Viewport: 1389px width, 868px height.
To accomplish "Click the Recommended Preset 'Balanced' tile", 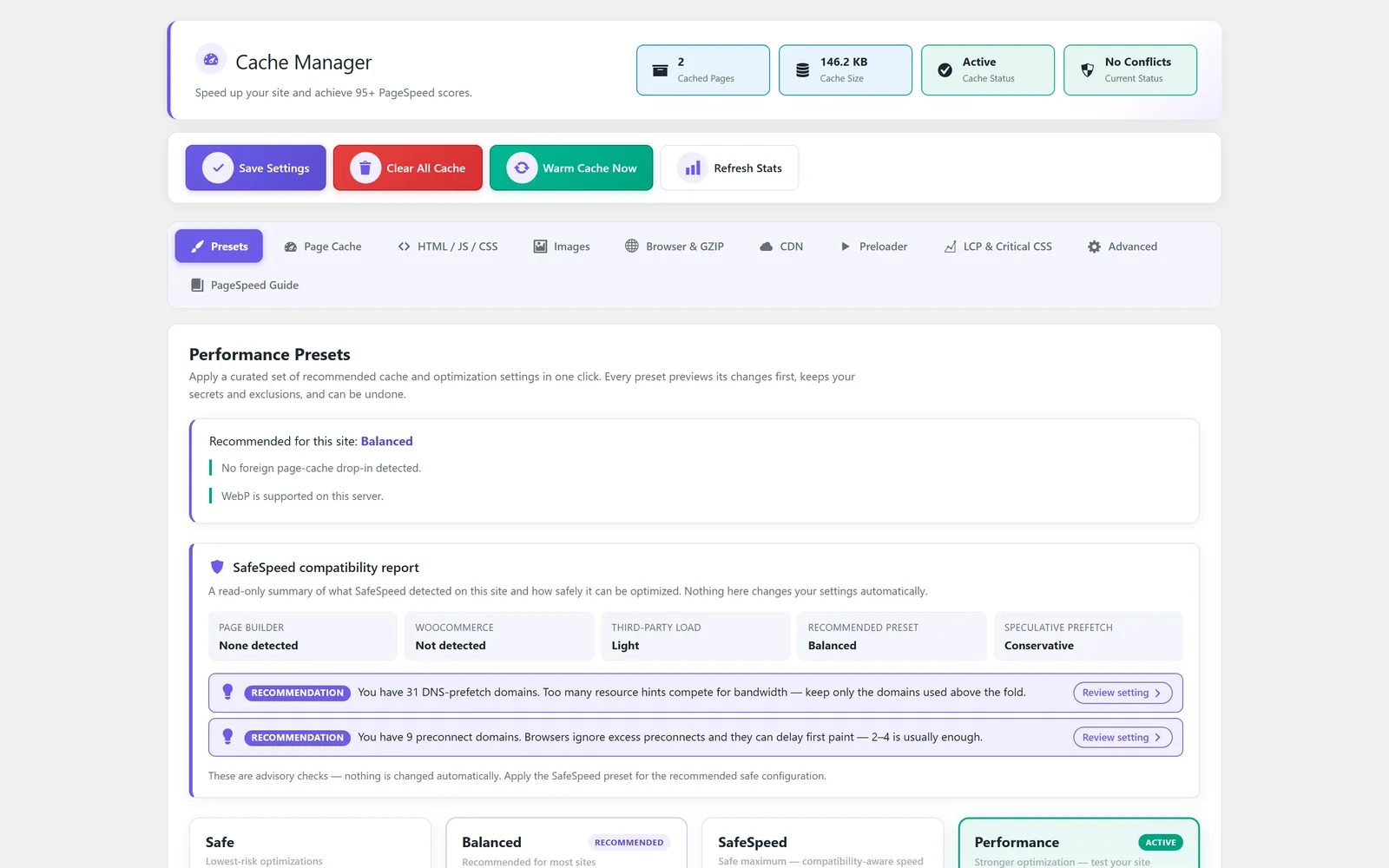I will 892,636.
